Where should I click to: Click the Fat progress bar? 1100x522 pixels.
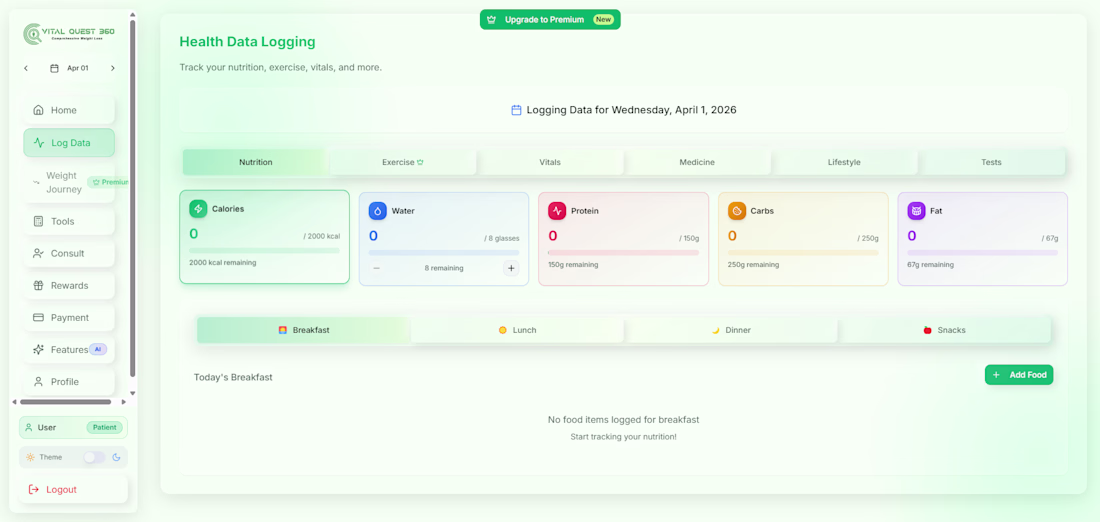point(983,253)
